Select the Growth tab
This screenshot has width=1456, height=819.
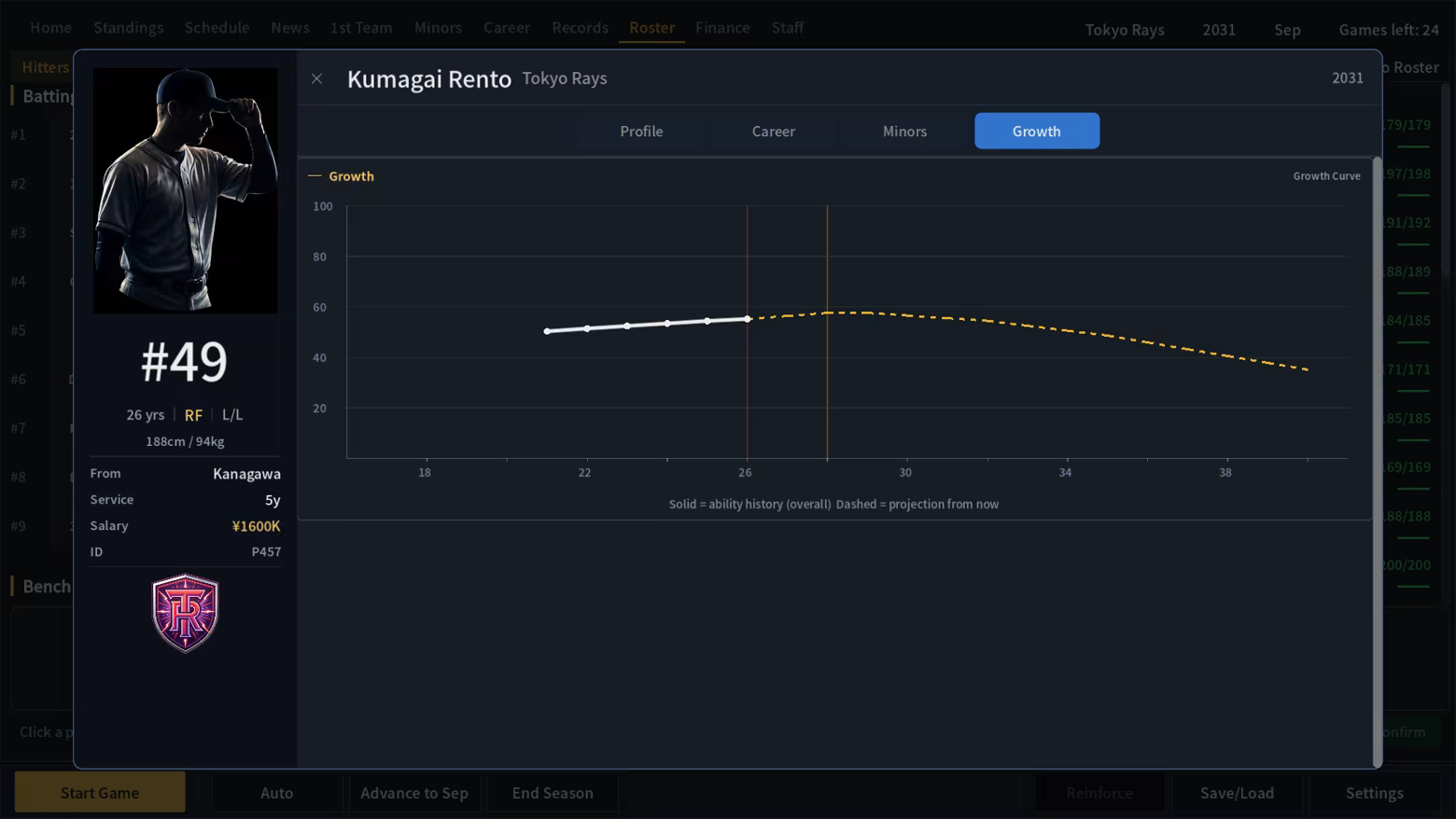coord(1036,131)
